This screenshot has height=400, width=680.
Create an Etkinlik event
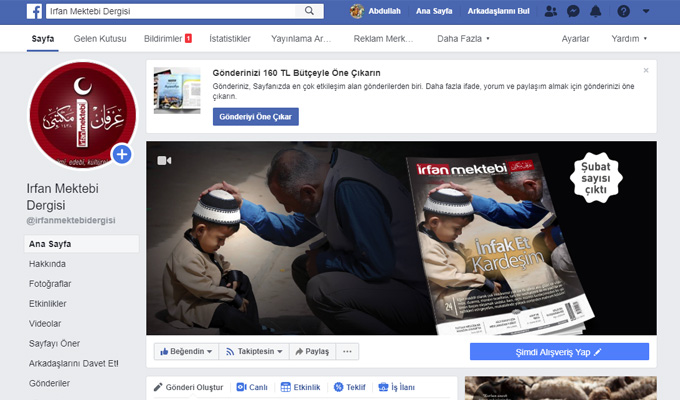pos(301,387)
